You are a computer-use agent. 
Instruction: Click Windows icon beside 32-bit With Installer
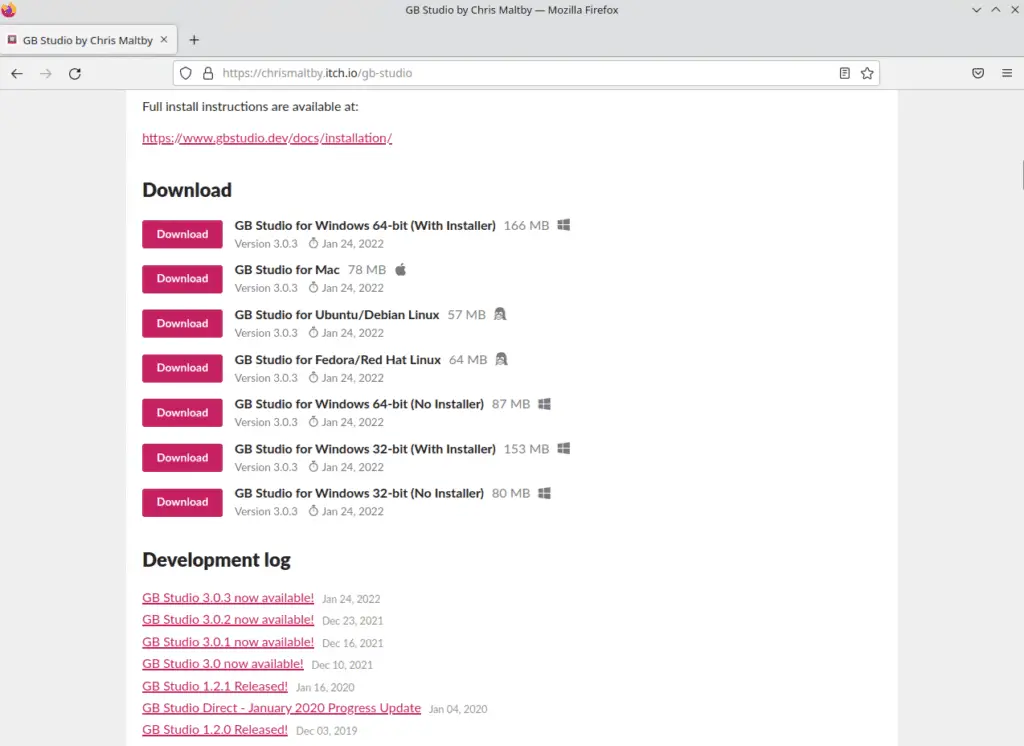[564, 449]
